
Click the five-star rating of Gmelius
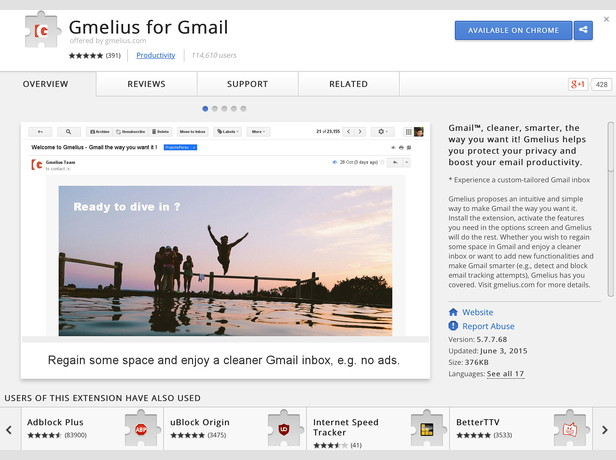(86, 56)
